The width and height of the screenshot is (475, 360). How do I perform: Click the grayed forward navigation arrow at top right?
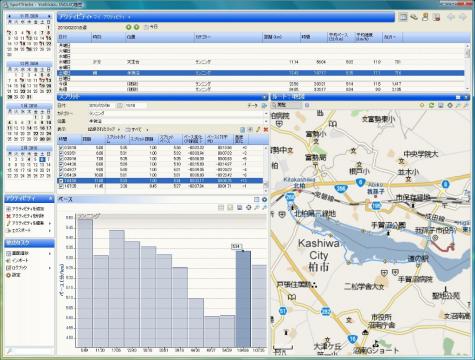click(462, 17)
